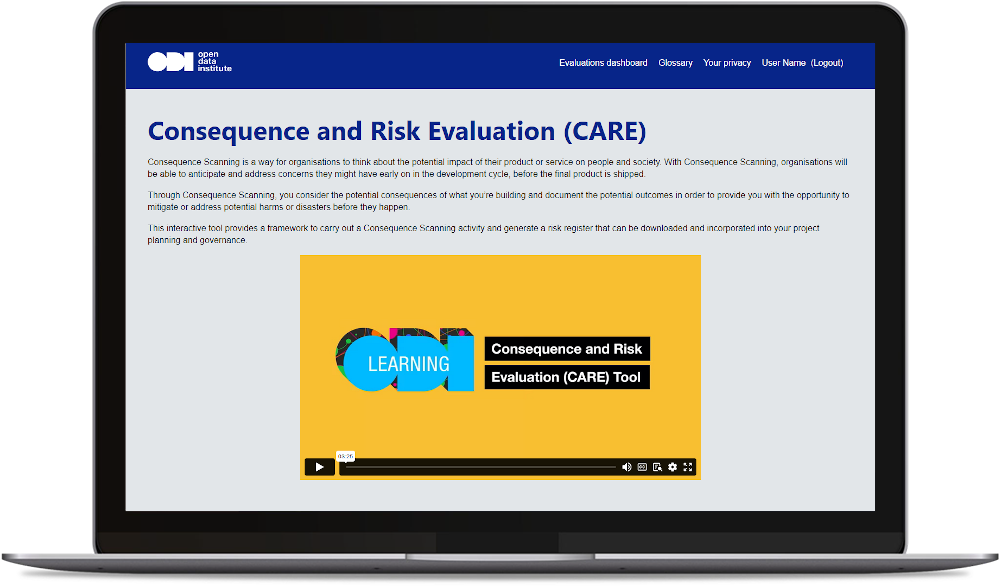This screenshot has height=586, width=1000.
Task: Open video settings gear
Action: (x=672, y=467)
